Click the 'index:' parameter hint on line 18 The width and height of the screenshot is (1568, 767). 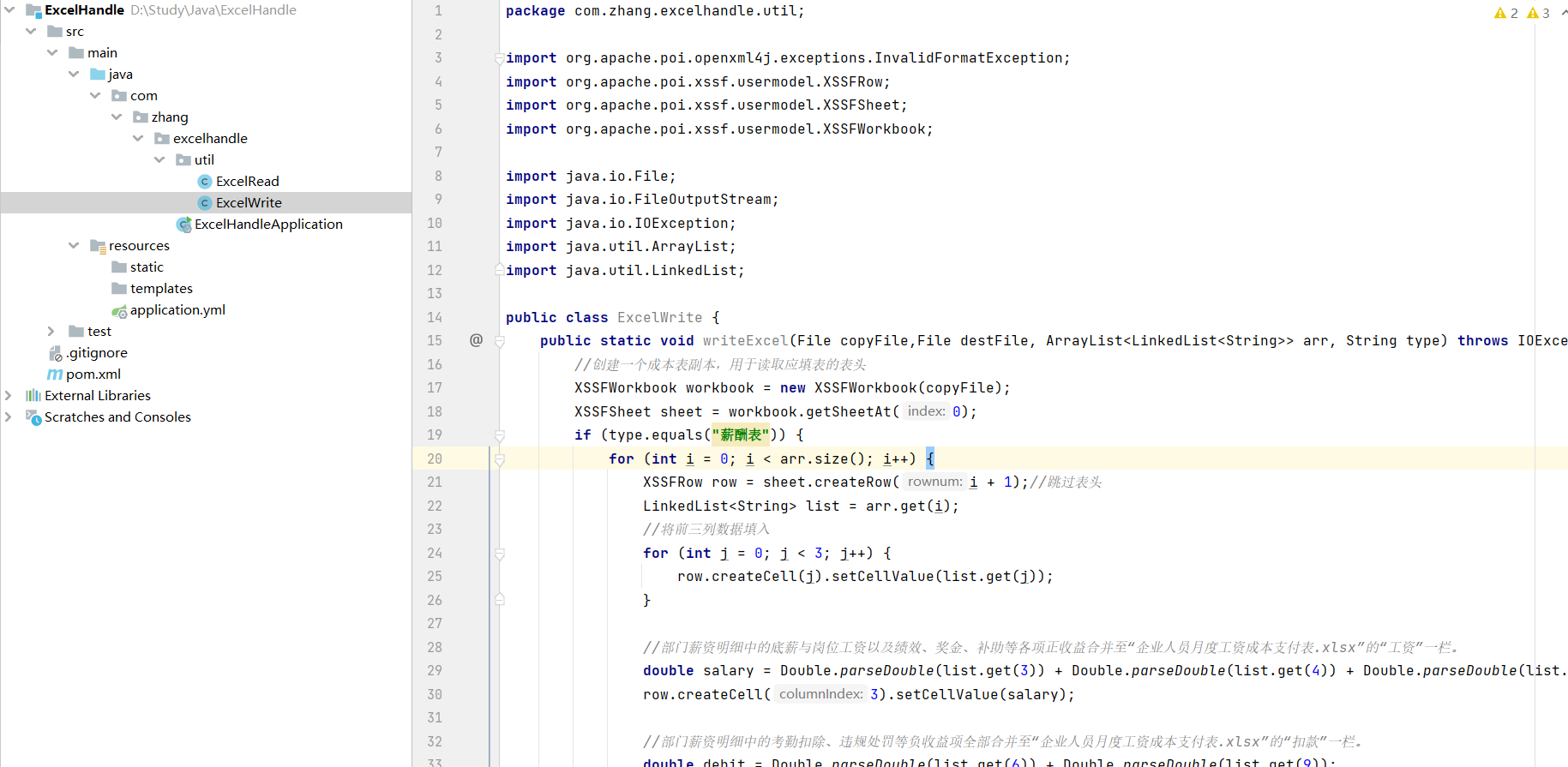pos(927,411)
